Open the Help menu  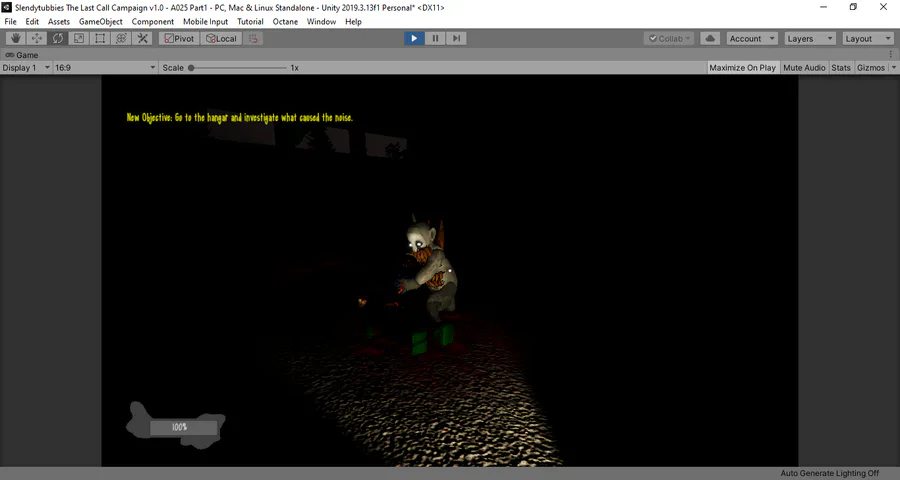354,21
